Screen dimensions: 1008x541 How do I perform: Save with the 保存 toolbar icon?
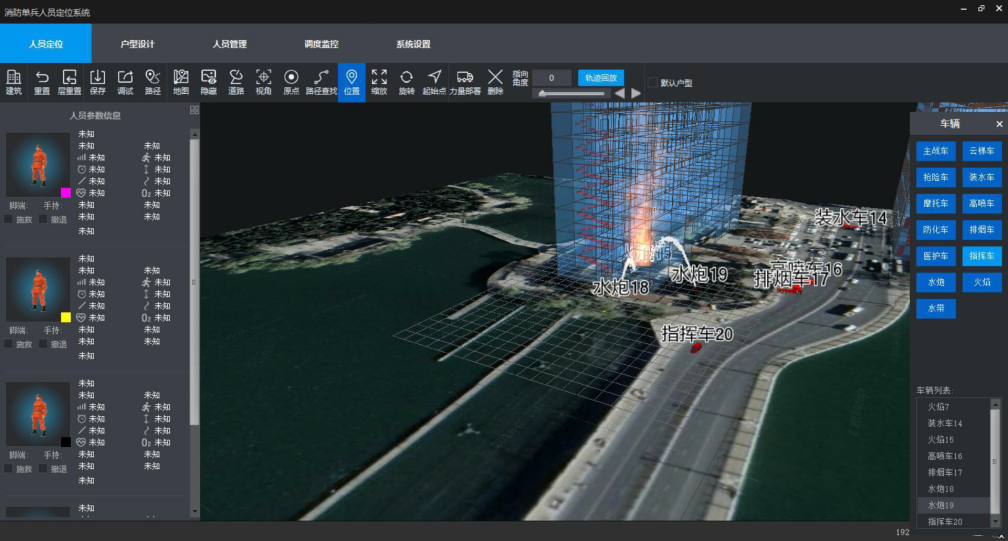(x=98, y=82)
